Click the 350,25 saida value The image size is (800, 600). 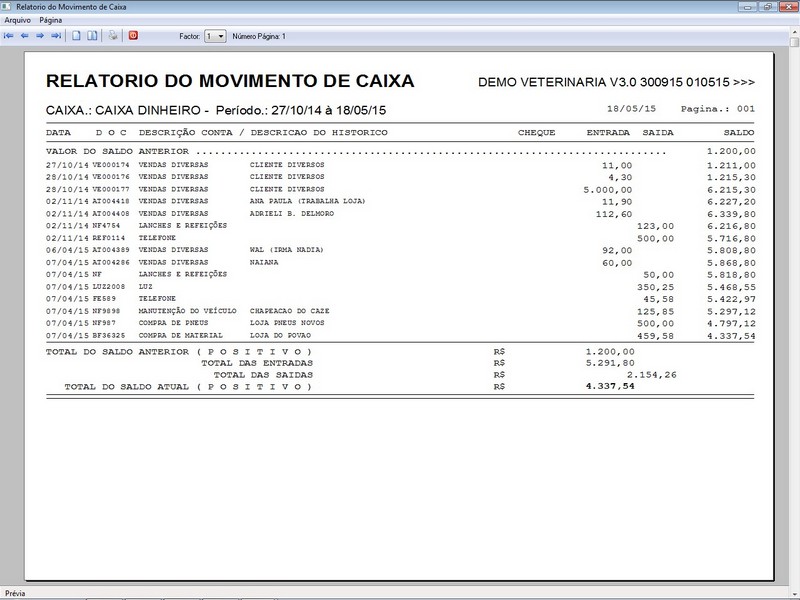coord(655,287)
